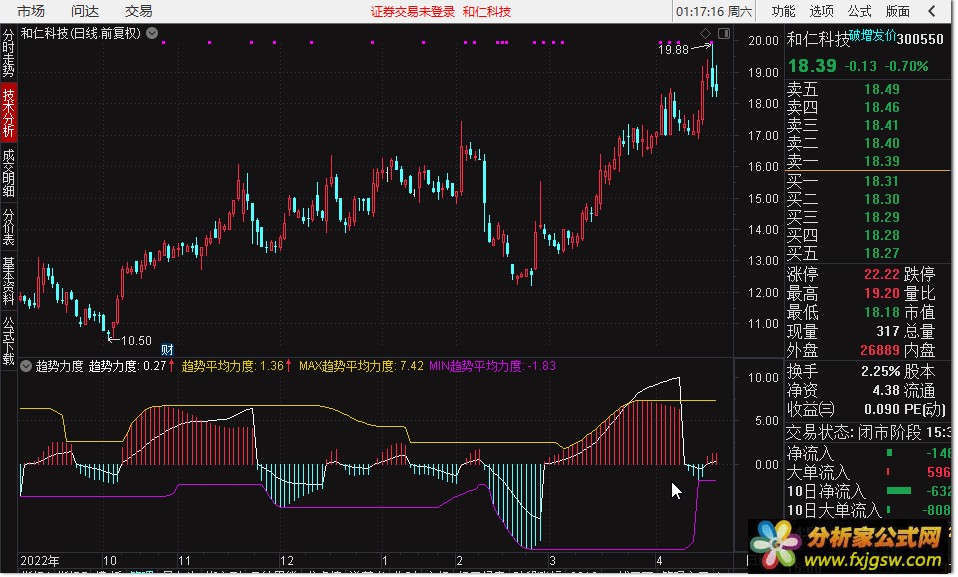Image resolution: width=958 pixels, height=577 pixels.
Task: Click the 换手 value 2.25%
Action: [880, 372]
